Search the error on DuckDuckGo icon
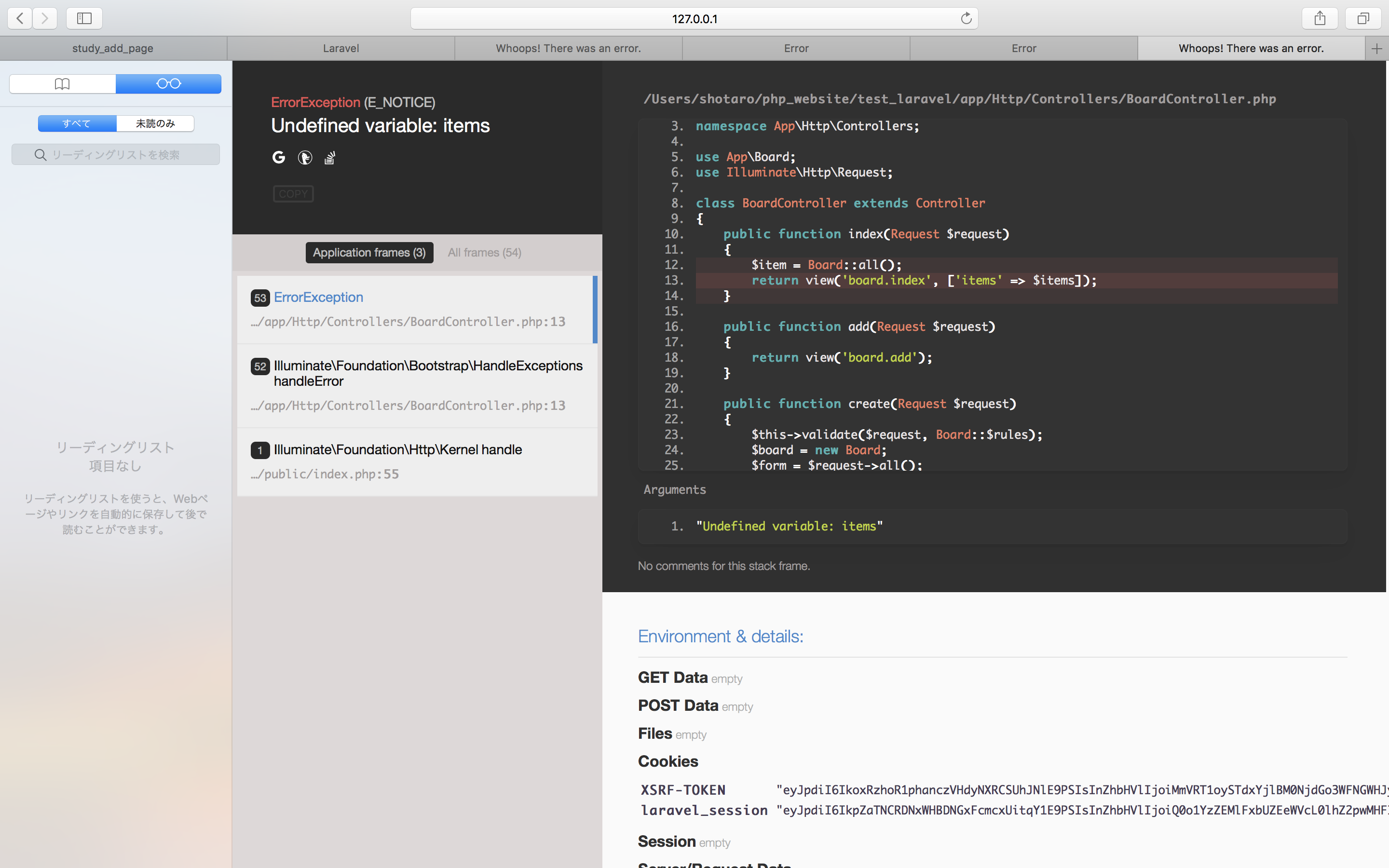Image resolution: width=1389 pixels, height=868 pixels. click(x=305, y=157)
